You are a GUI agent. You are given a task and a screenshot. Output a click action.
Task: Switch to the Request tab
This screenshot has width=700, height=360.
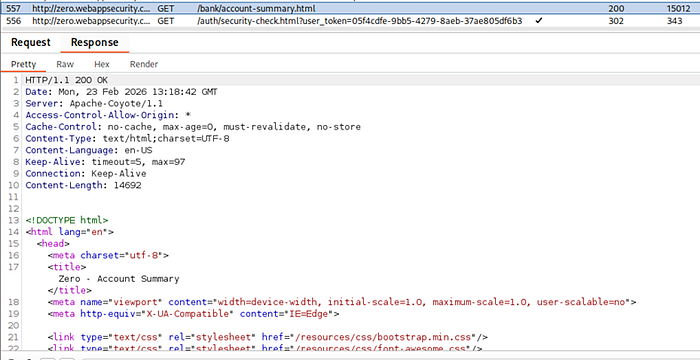coord(31,42)
